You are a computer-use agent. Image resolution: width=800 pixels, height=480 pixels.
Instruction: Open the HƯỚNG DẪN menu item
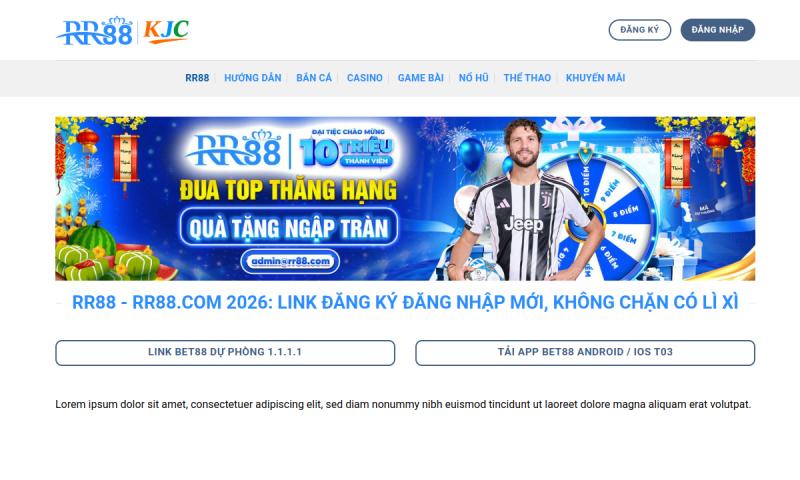pyautogui.click(x=253, y=78)
